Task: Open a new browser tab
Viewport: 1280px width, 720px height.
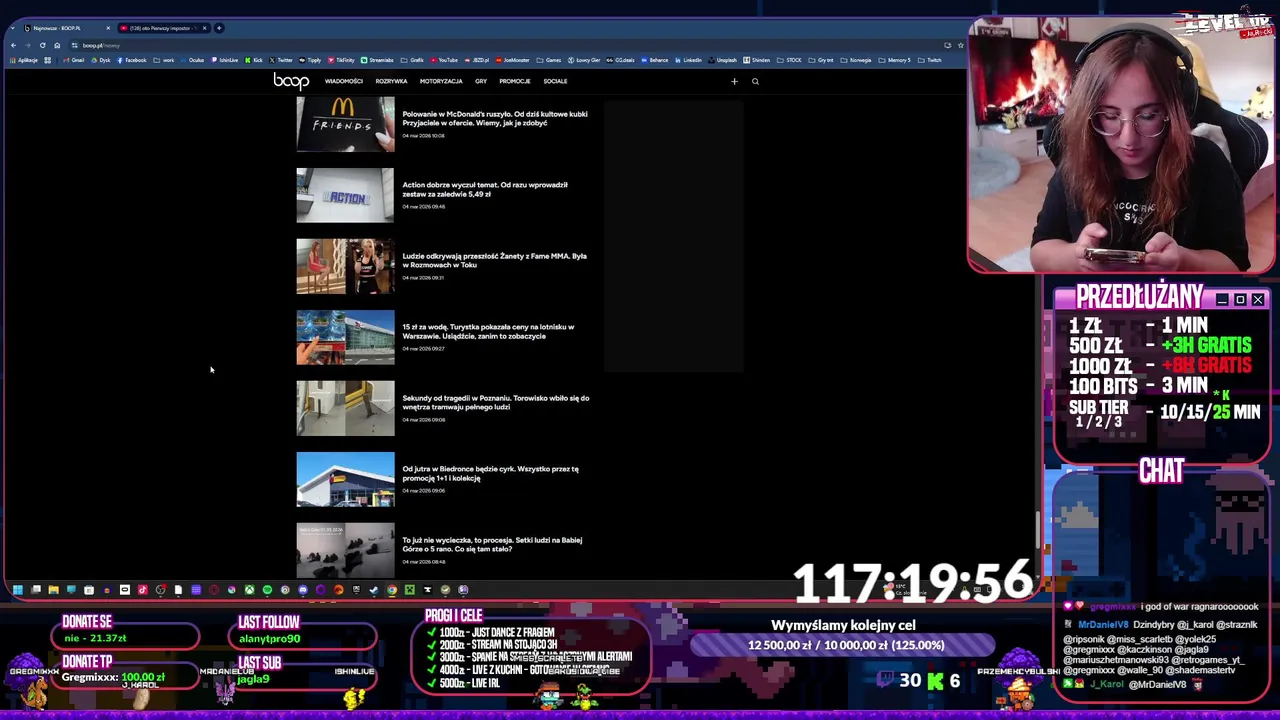Action: (x=219, y=28)
